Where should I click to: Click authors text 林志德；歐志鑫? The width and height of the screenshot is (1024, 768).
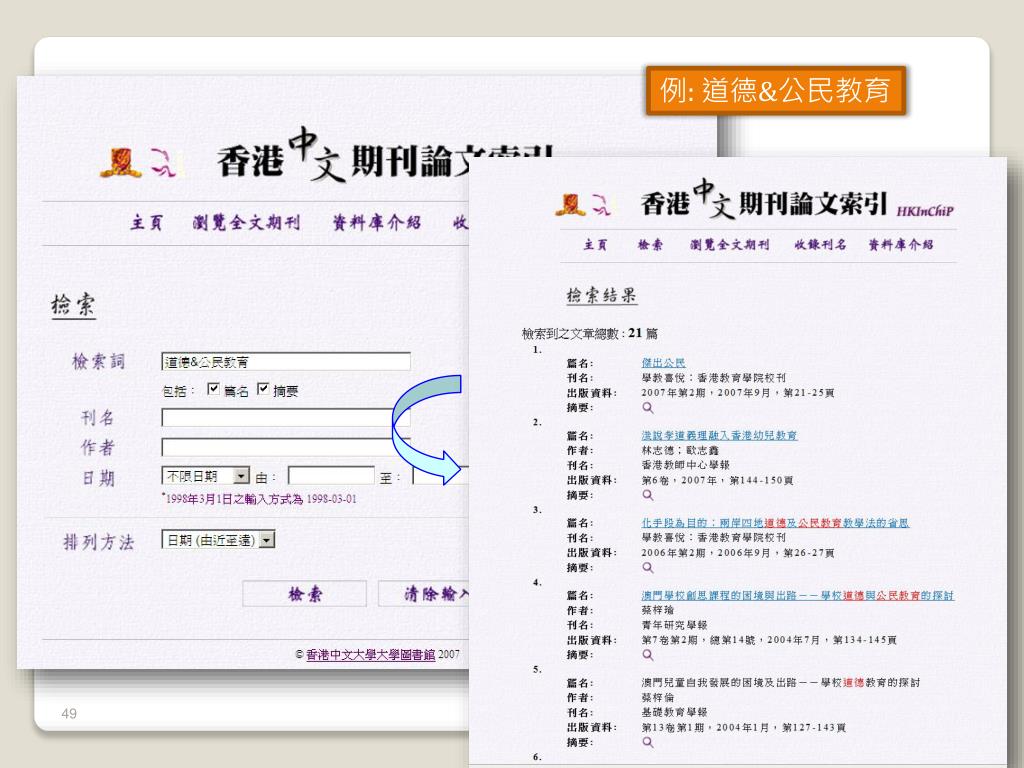coord(680,451)
